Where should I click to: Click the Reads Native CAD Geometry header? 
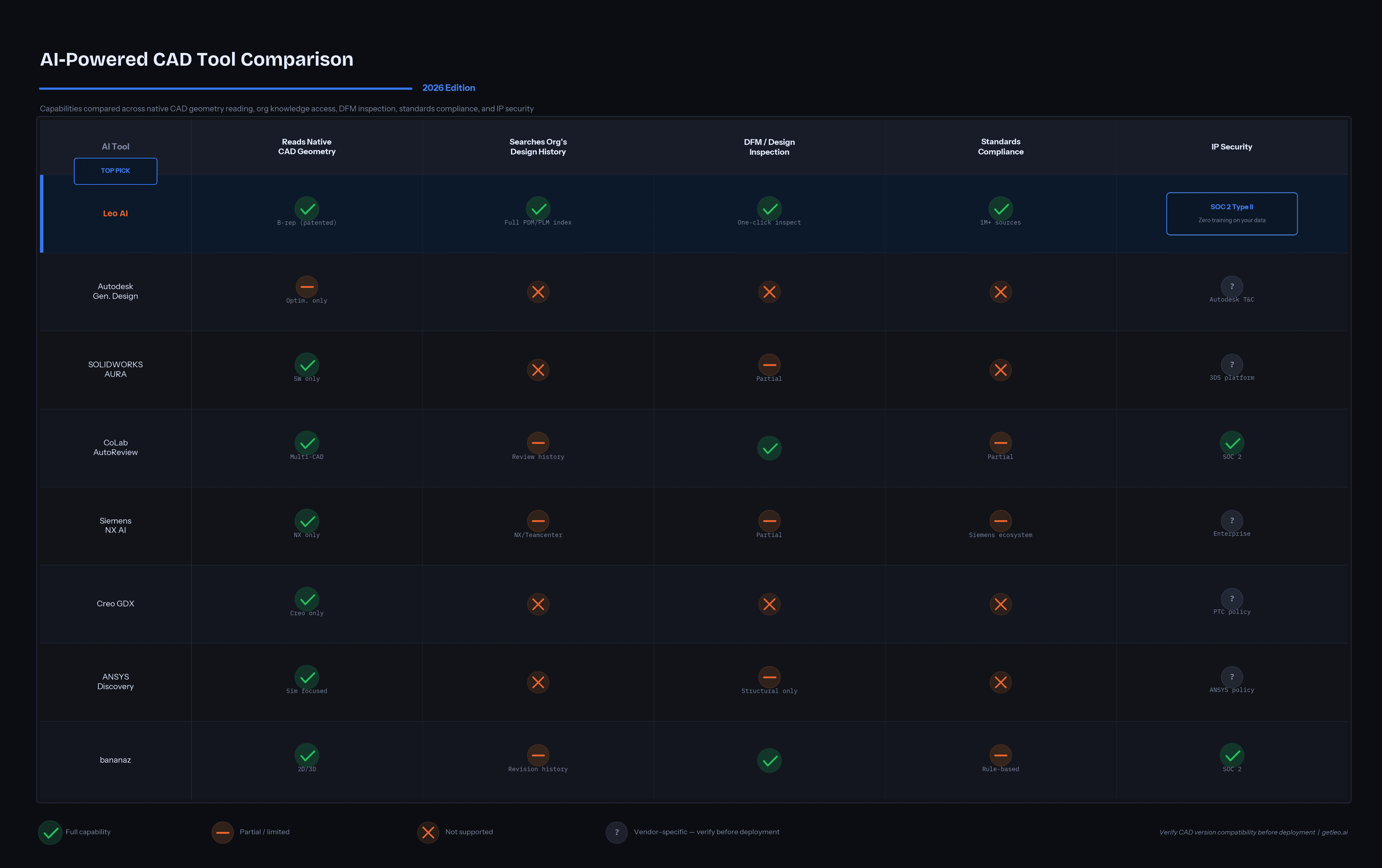point(307,146)
